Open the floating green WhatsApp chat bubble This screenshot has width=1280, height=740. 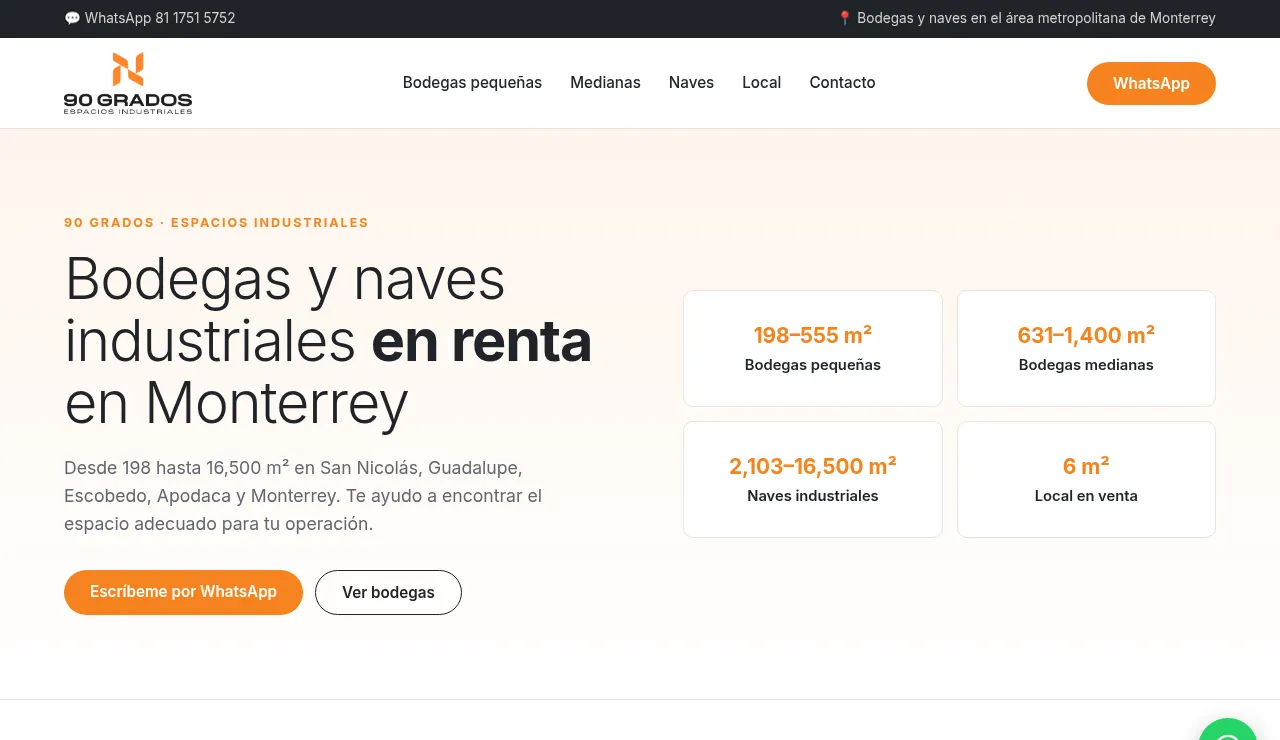[x=1227, y=730]
